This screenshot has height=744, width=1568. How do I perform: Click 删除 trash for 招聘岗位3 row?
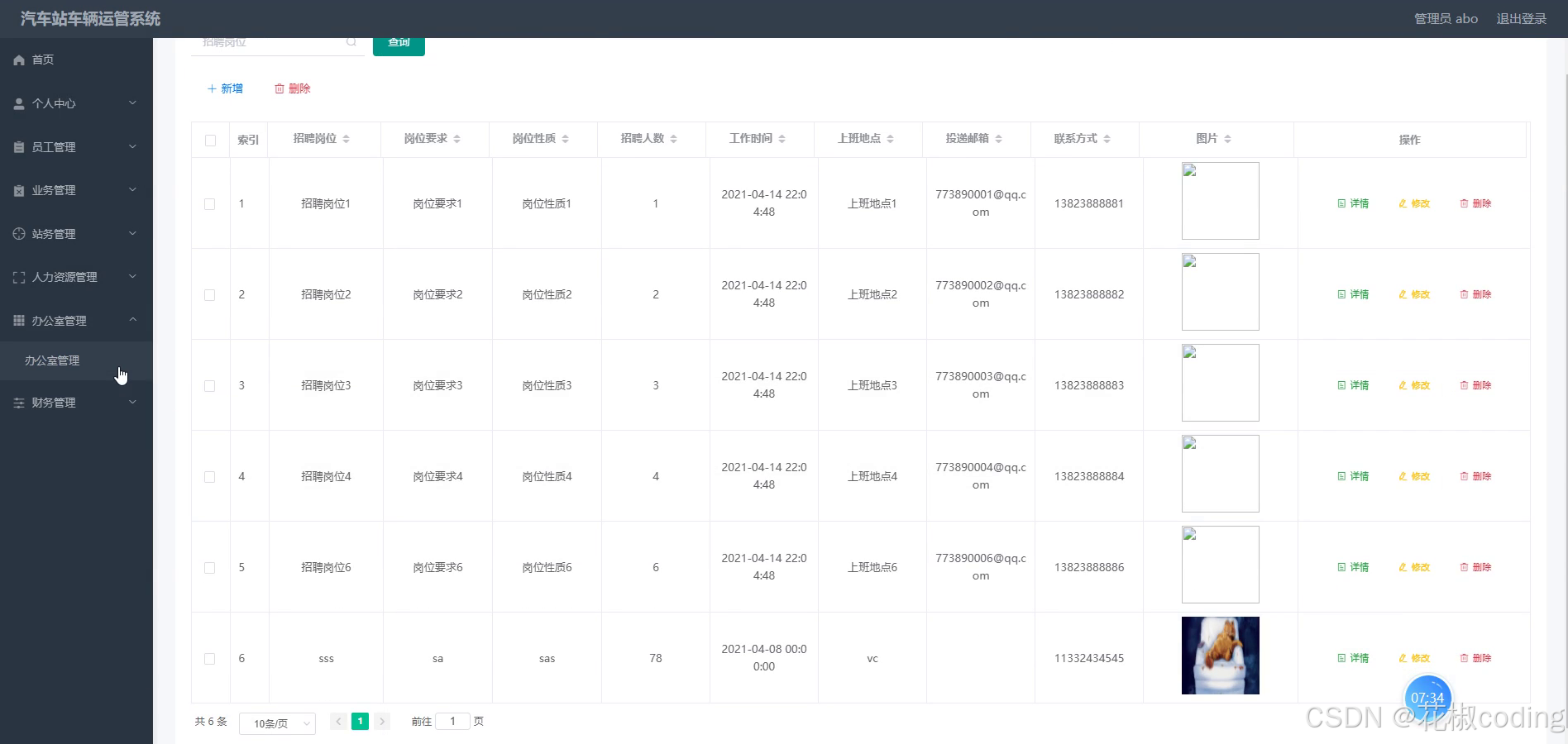[x=1475, y=385]
